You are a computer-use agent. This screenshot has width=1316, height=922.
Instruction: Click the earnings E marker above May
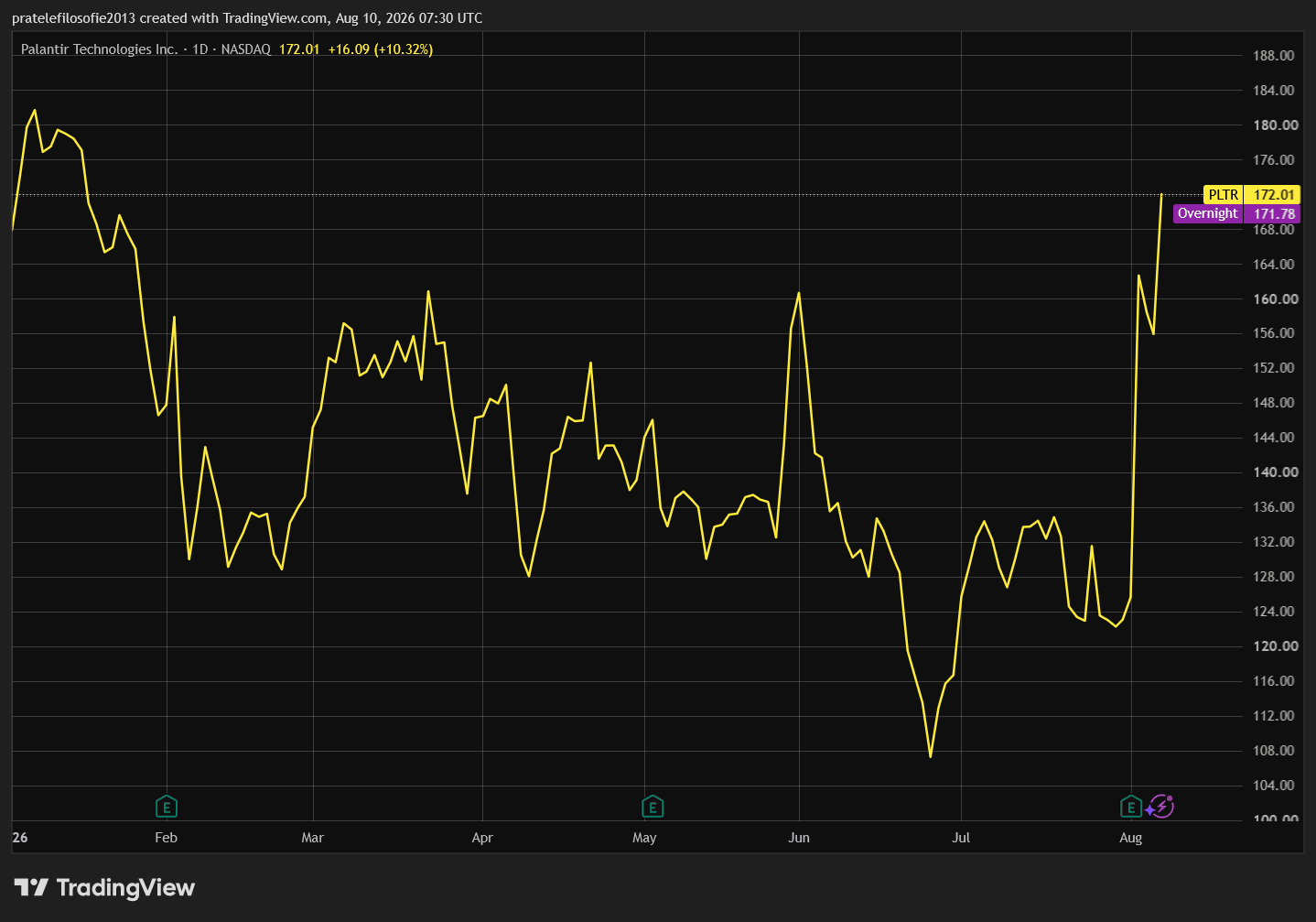(x=653, y=807)
